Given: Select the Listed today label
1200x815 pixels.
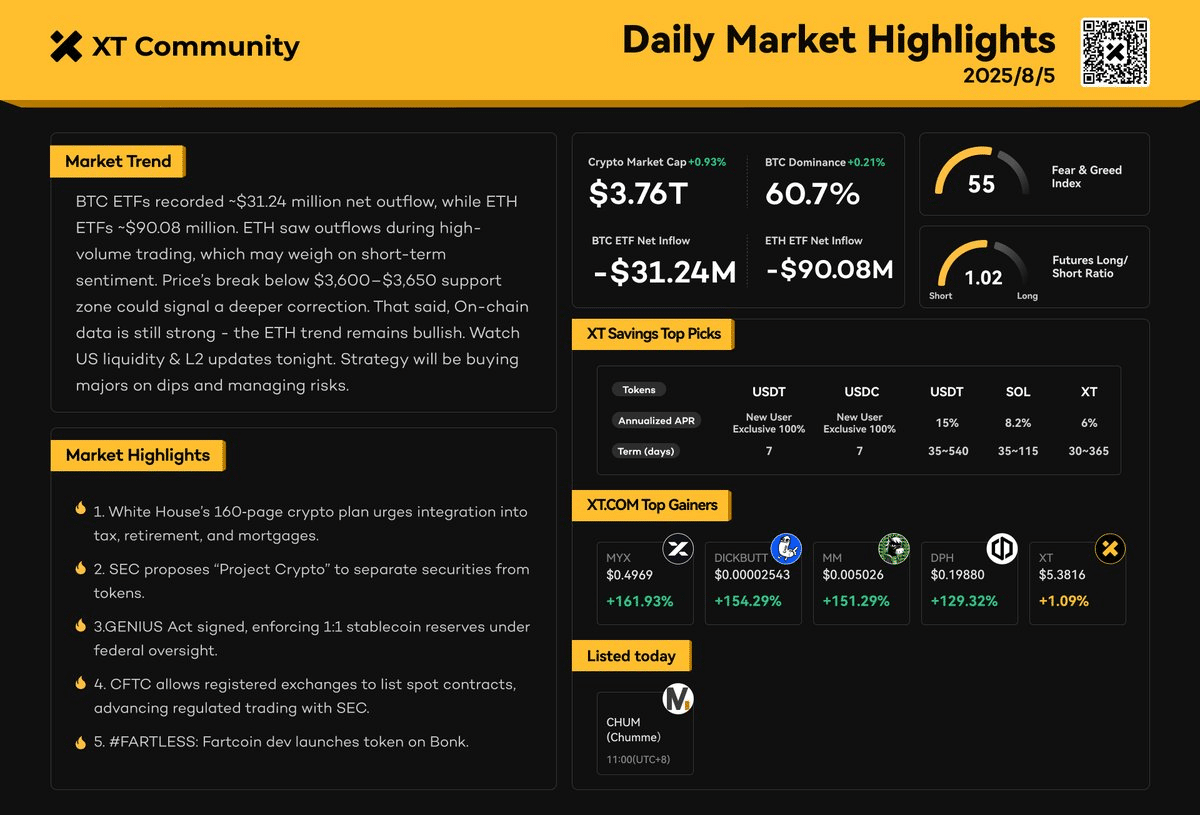Looking at the screenshot, I should click(x=631, y=656).
